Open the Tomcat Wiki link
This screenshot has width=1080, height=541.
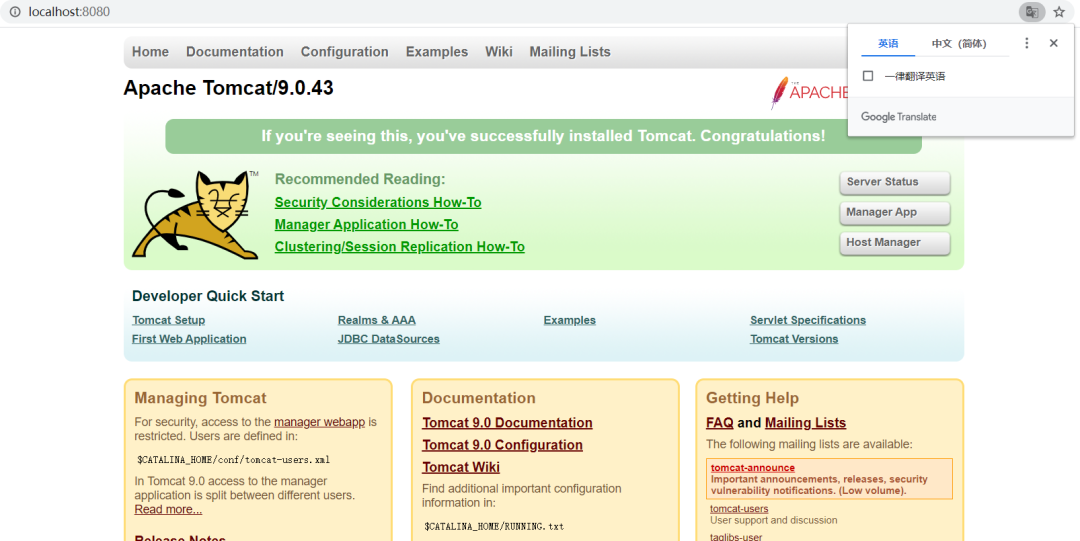coord(461,467)
